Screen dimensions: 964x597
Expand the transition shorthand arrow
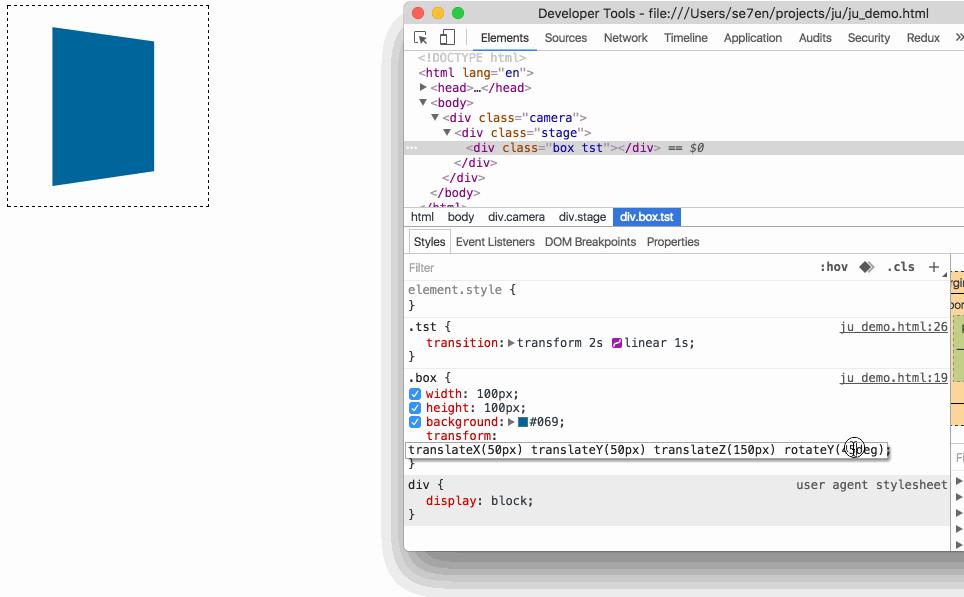(509, 342)
